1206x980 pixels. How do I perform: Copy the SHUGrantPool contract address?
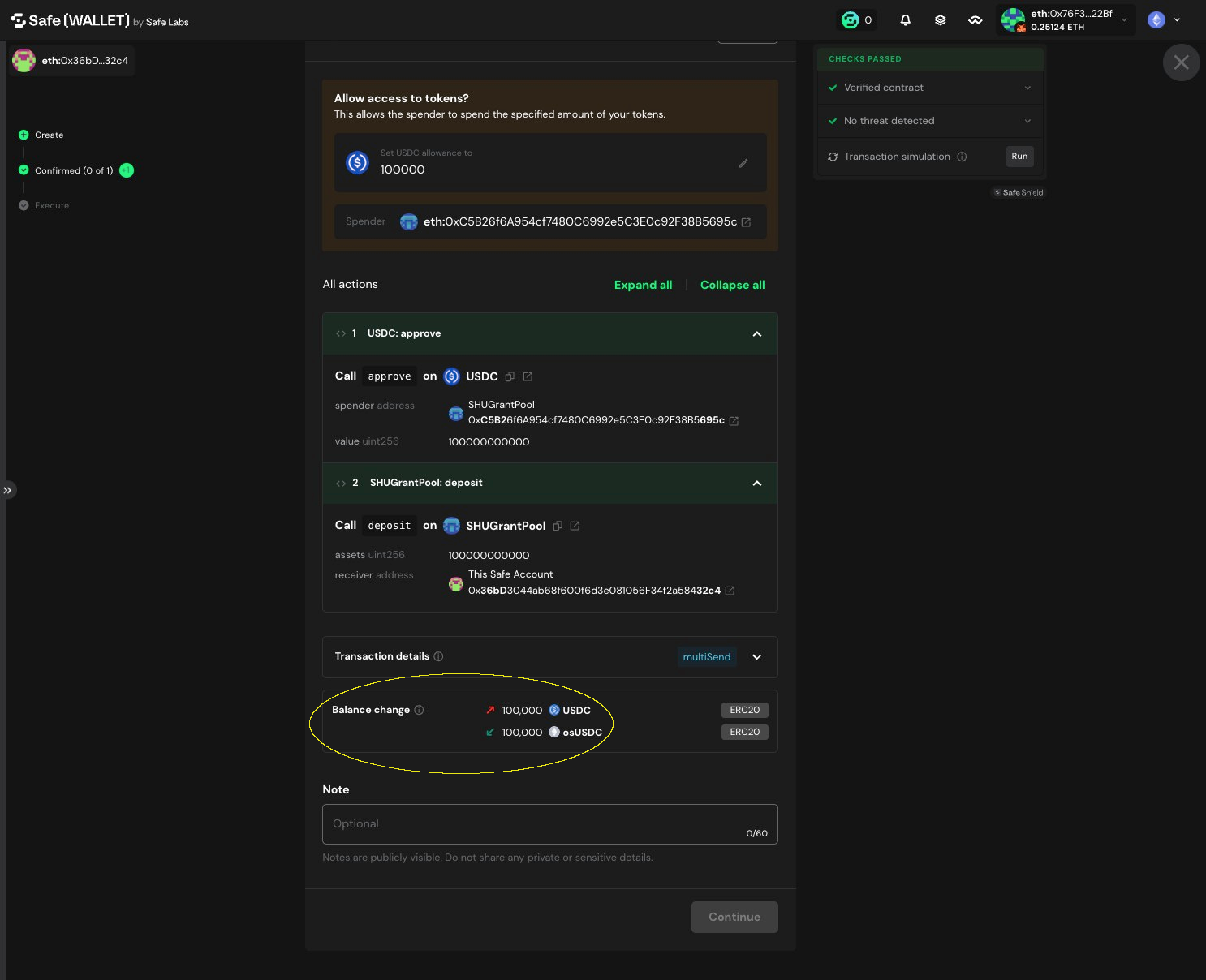(x=558, y=526)
